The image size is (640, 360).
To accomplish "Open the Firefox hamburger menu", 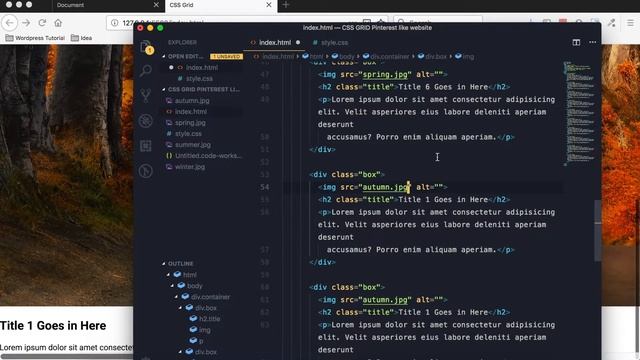I will [630, 23].
